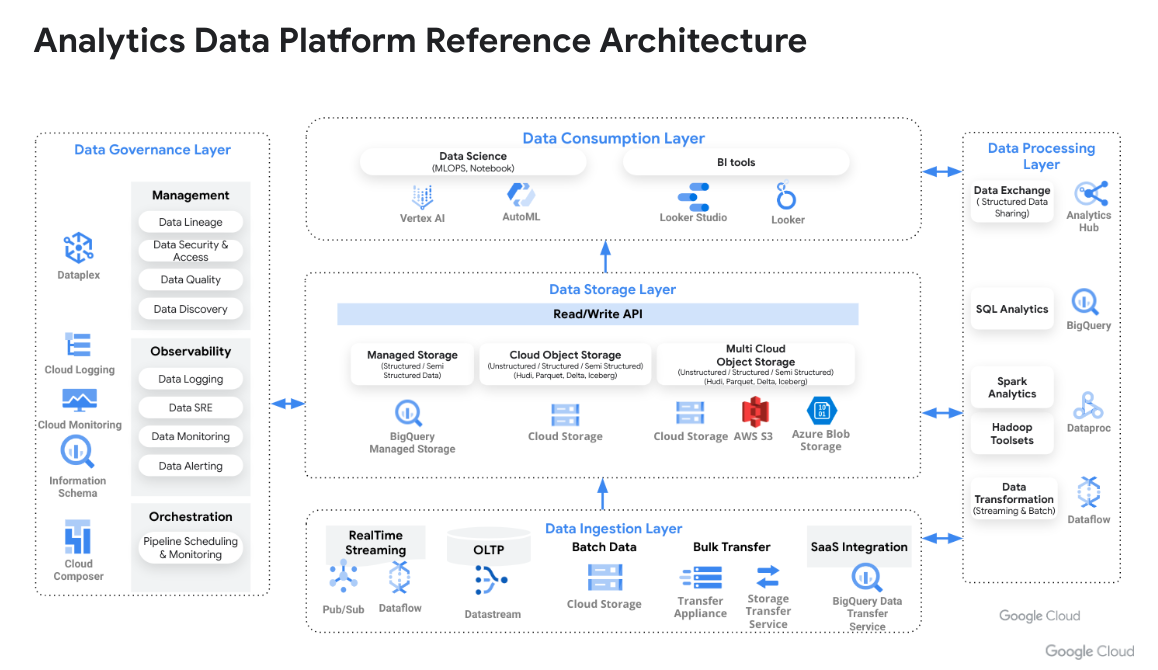Select the Pub/Sub icon
The width and height of the screenshot is (1158, 670).
tap(344, 577)
